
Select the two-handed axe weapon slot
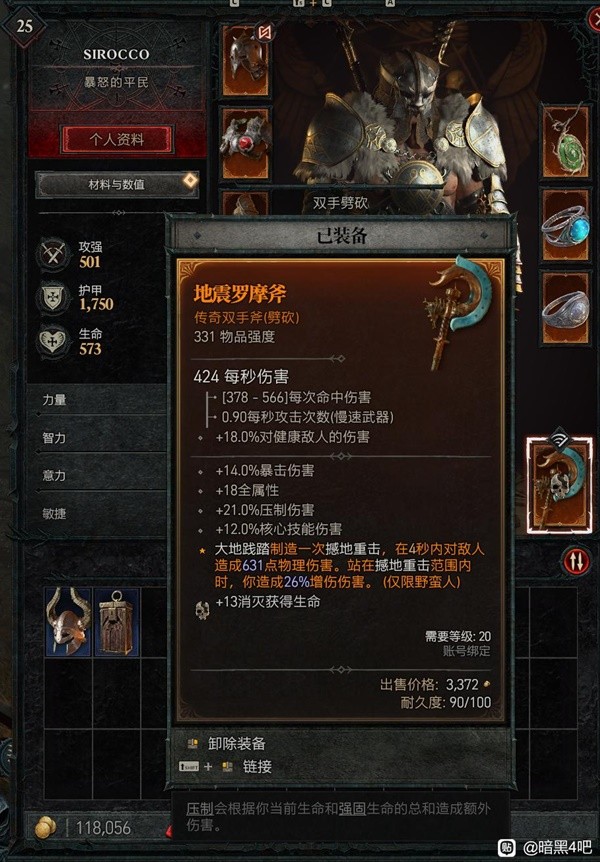560,484
